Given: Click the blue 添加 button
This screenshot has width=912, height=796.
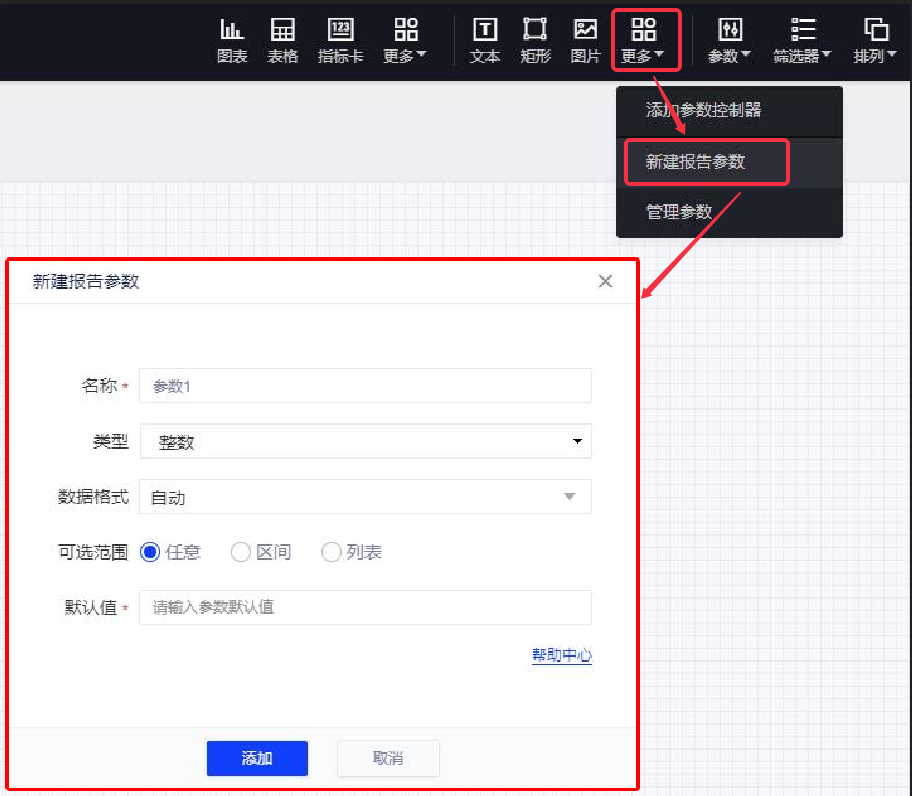Looking at the screenshot, I should (x=257, y=758).
